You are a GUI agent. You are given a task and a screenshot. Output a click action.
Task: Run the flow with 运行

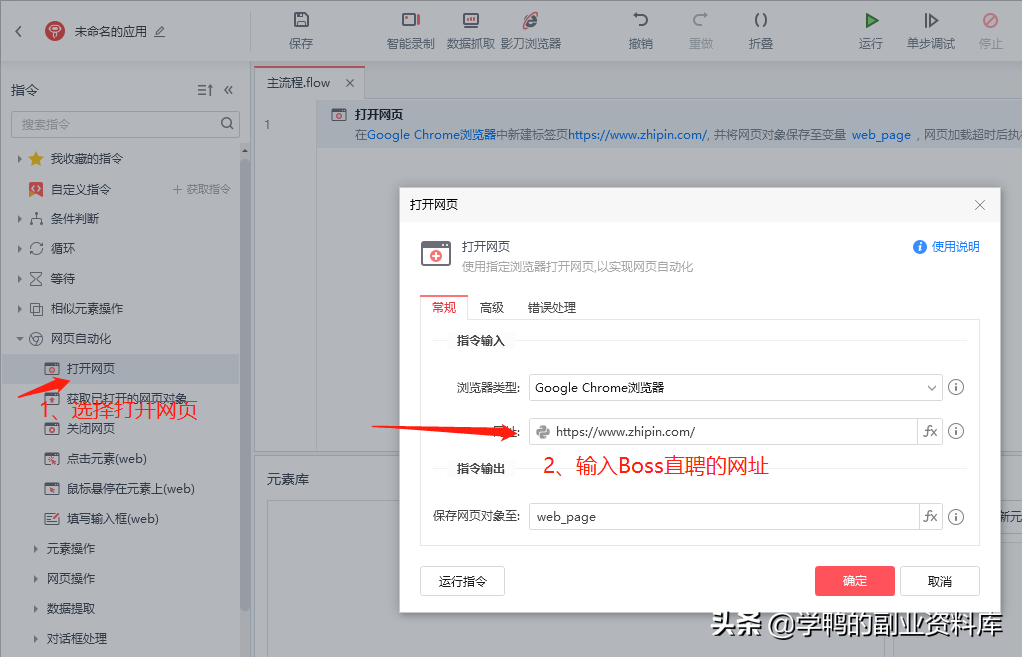point(871,31)
